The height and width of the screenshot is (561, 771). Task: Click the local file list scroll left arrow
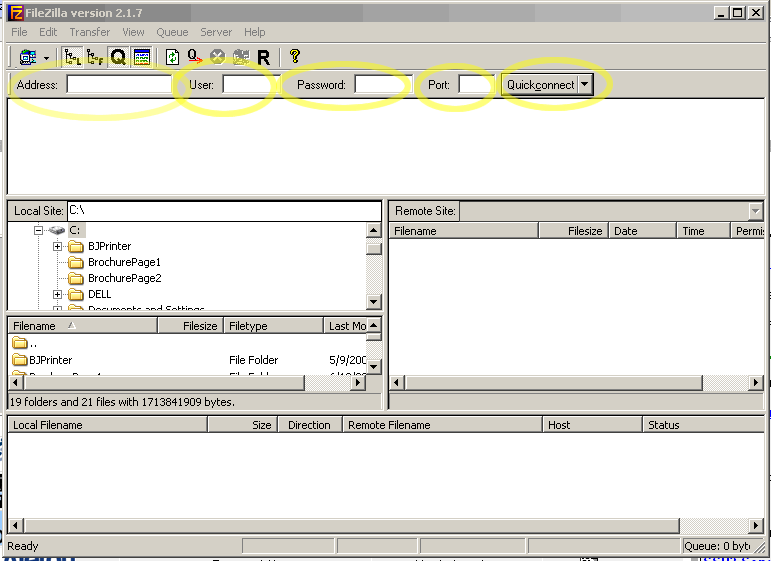15,383
